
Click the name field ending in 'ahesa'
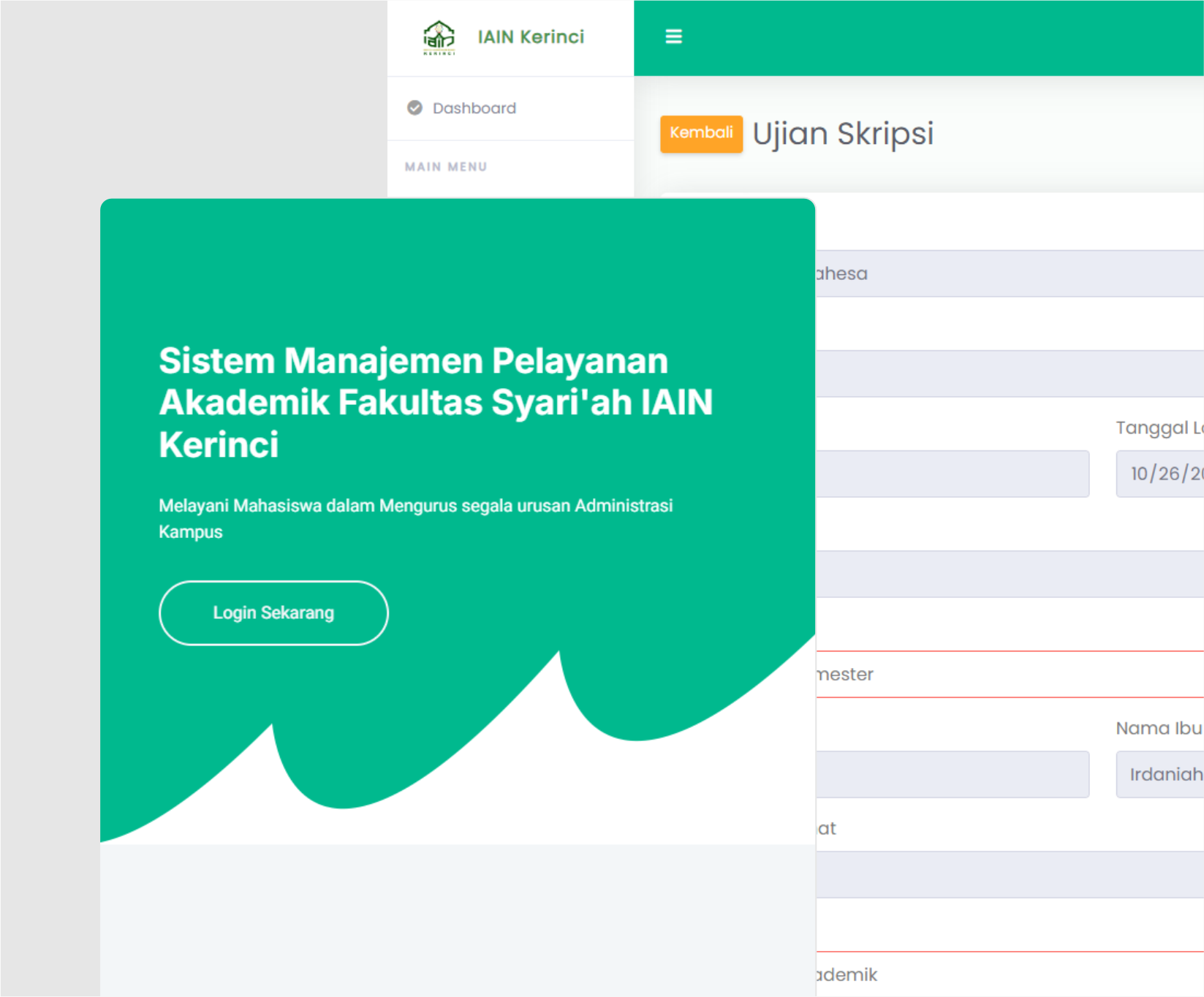point(1010,273)
